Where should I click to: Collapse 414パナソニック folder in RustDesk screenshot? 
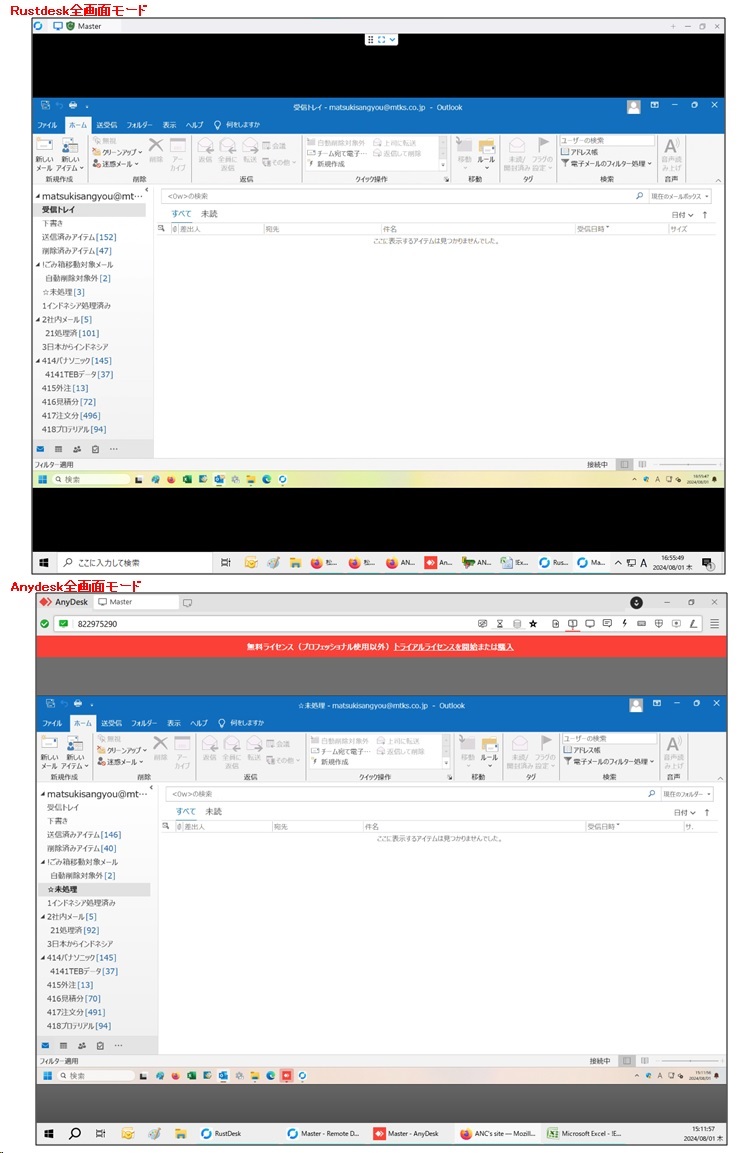38,361
